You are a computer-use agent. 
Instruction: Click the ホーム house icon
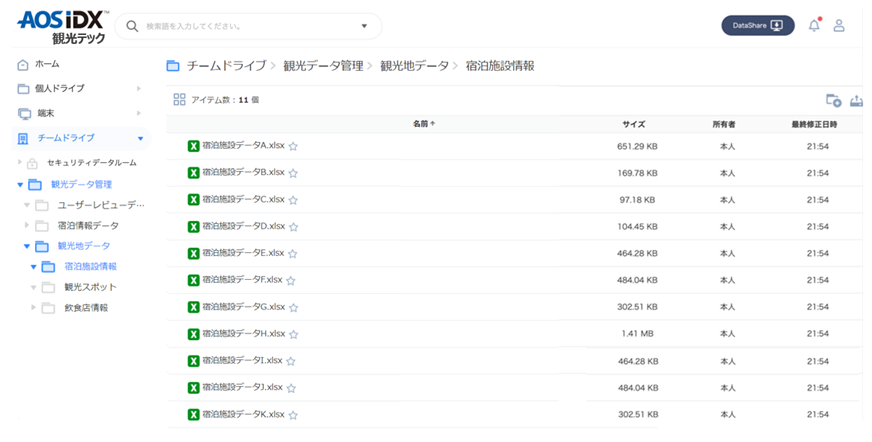click(23, 65)
